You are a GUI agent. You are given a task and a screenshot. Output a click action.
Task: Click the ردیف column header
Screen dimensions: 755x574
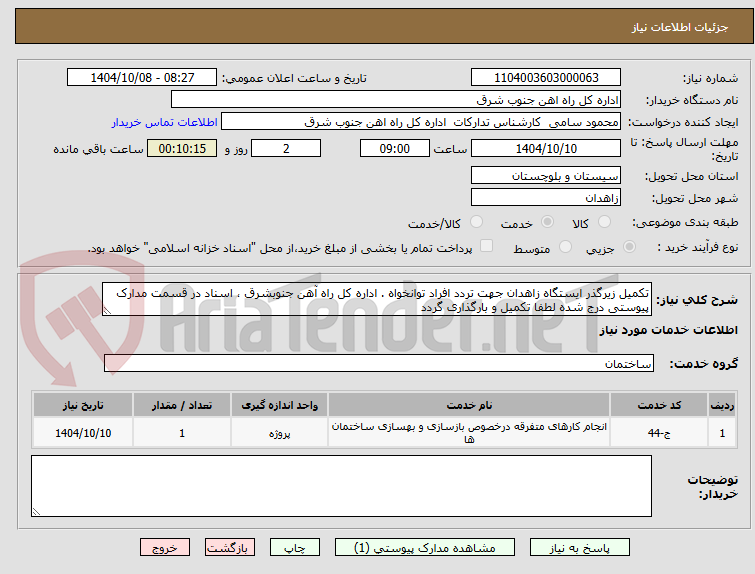point(722,405)
